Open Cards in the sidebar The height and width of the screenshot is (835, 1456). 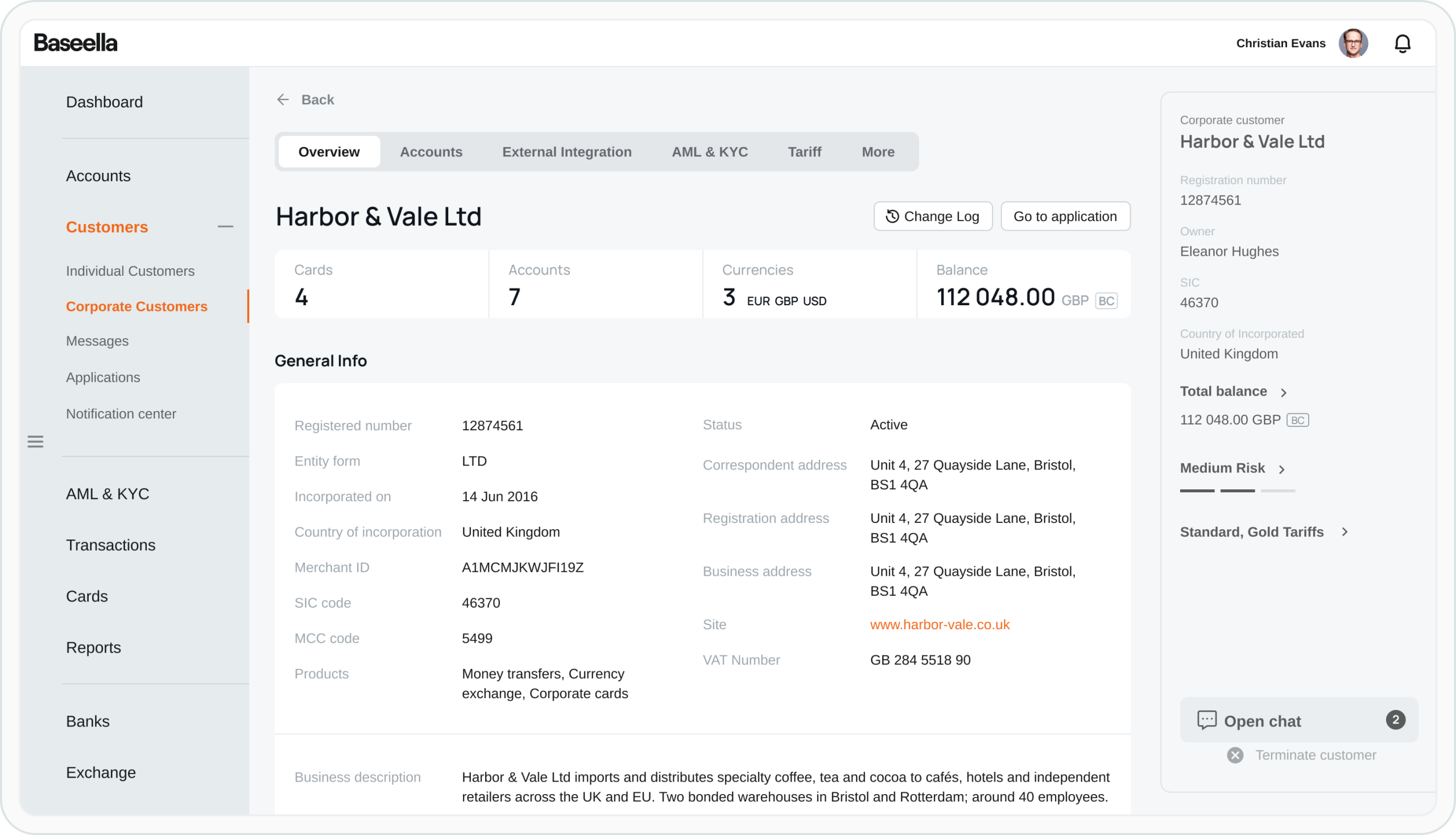click(86, 596)
